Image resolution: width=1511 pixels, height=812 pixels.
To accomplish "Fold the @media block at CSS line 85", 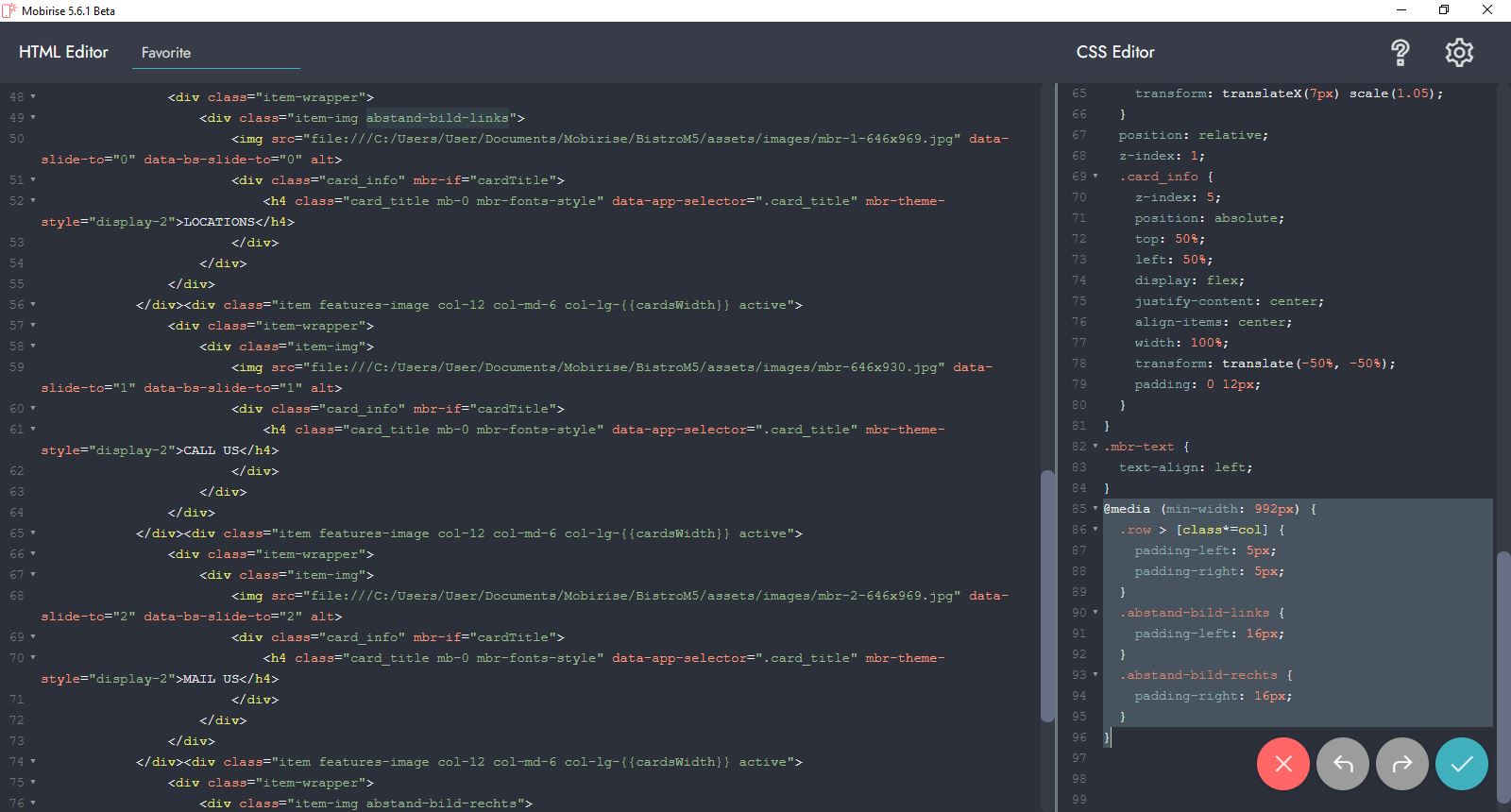I will (x=1095, y=509).
